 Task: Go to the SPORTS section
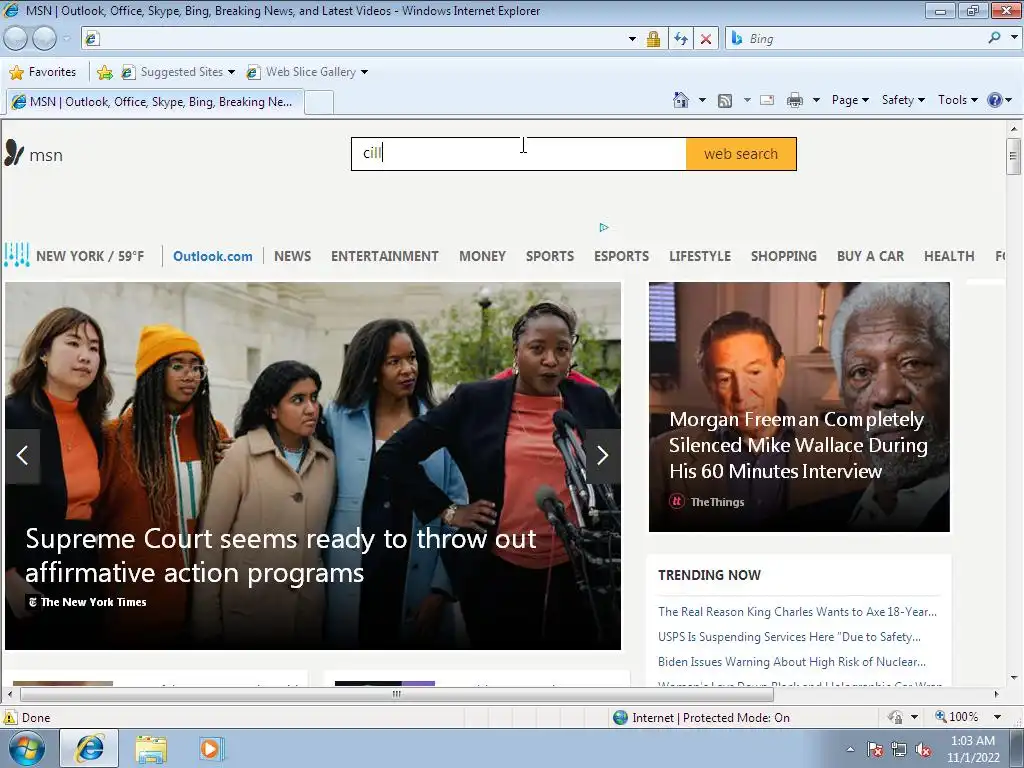550,256
